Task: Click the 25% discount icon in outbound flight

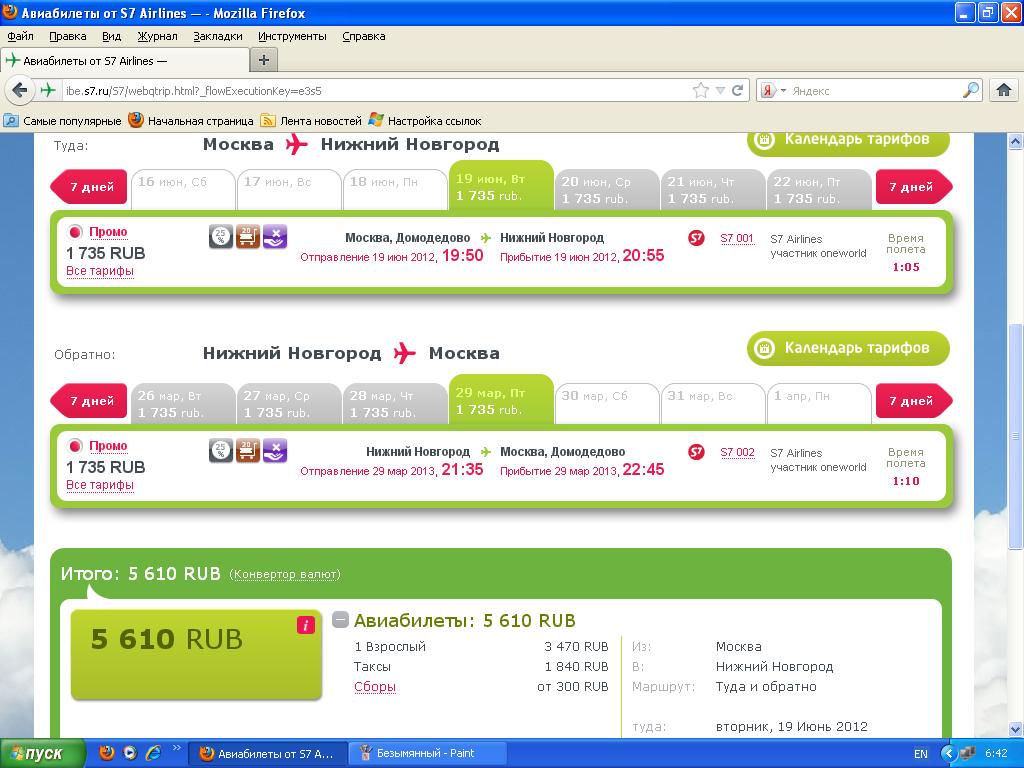Action: pos(221,237)
